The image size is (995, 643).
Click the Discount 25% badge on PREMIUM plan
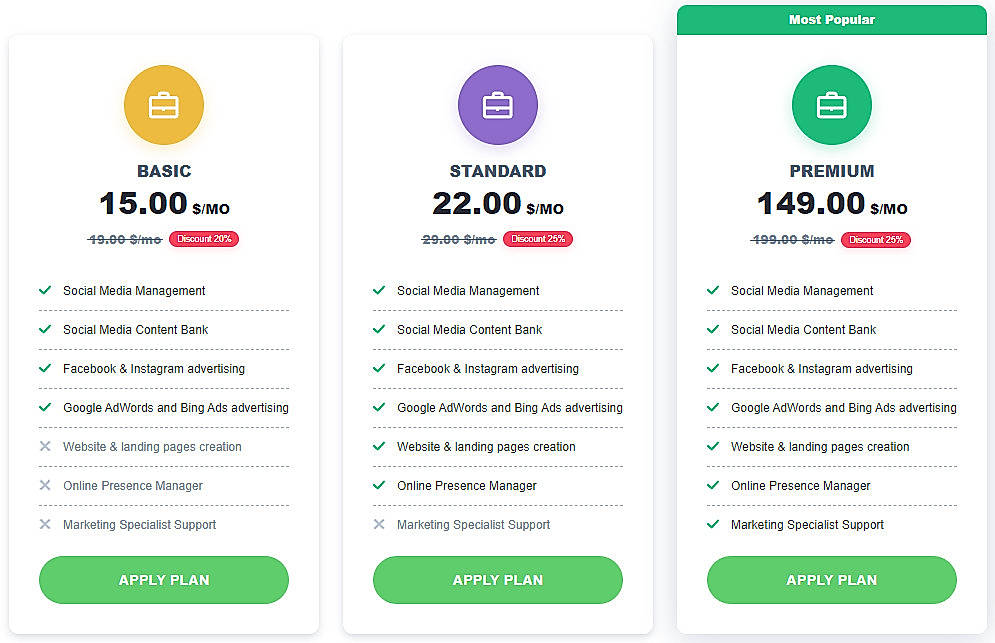pyautogui.click(x=876, y=239)
